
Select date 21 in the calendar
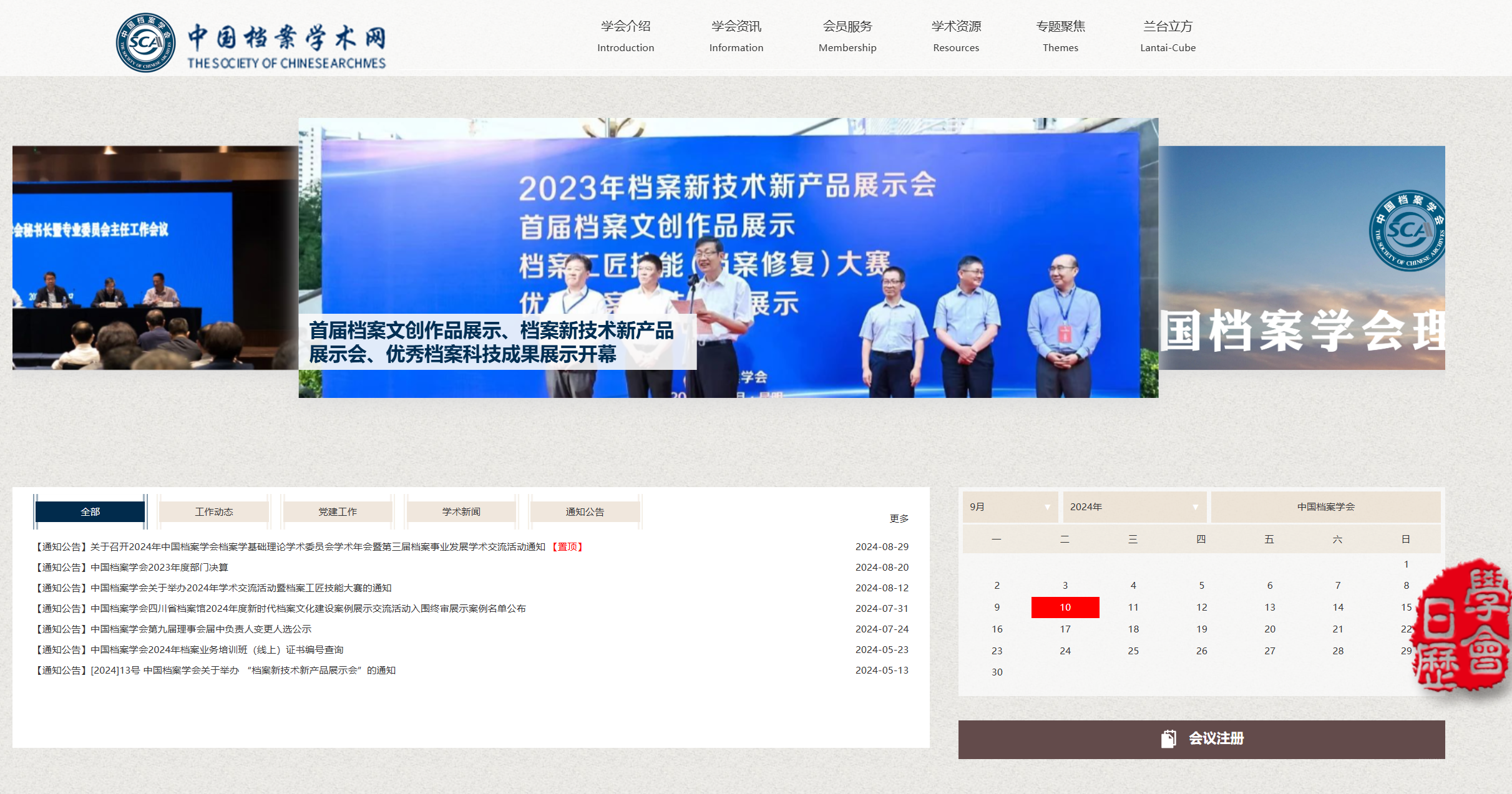pyautogui.click(x=1337, y=629)
